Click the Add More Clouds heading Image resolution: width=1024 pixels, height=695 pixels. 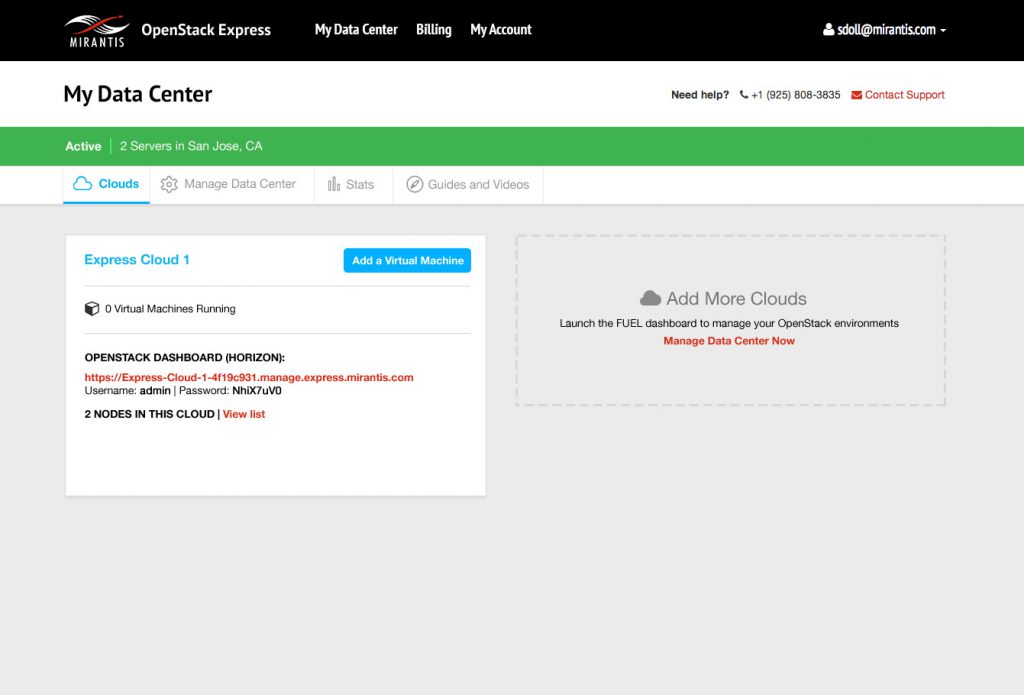click(x=736, y=299)
